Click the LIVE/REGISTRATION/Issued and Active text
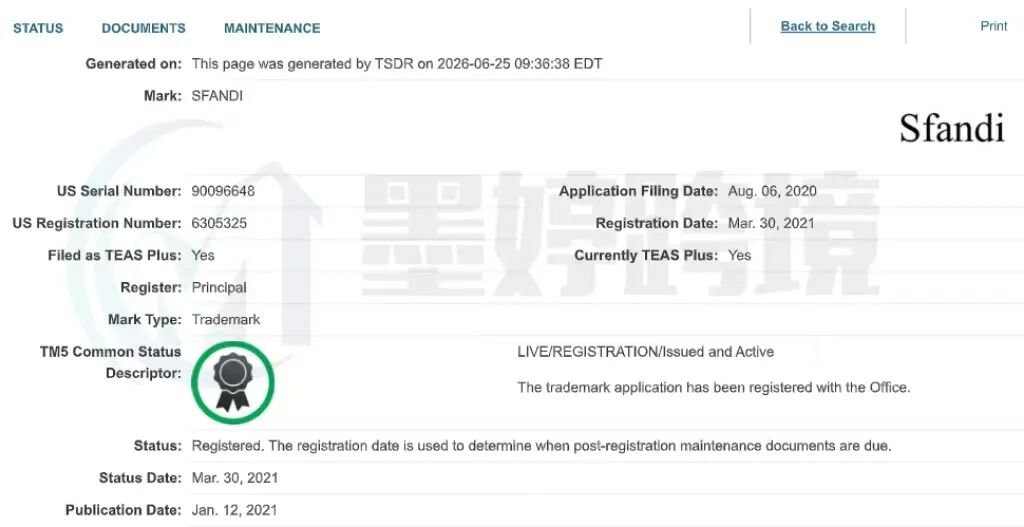The width and height of the screenshot is (1024, 527). point(645,352)
